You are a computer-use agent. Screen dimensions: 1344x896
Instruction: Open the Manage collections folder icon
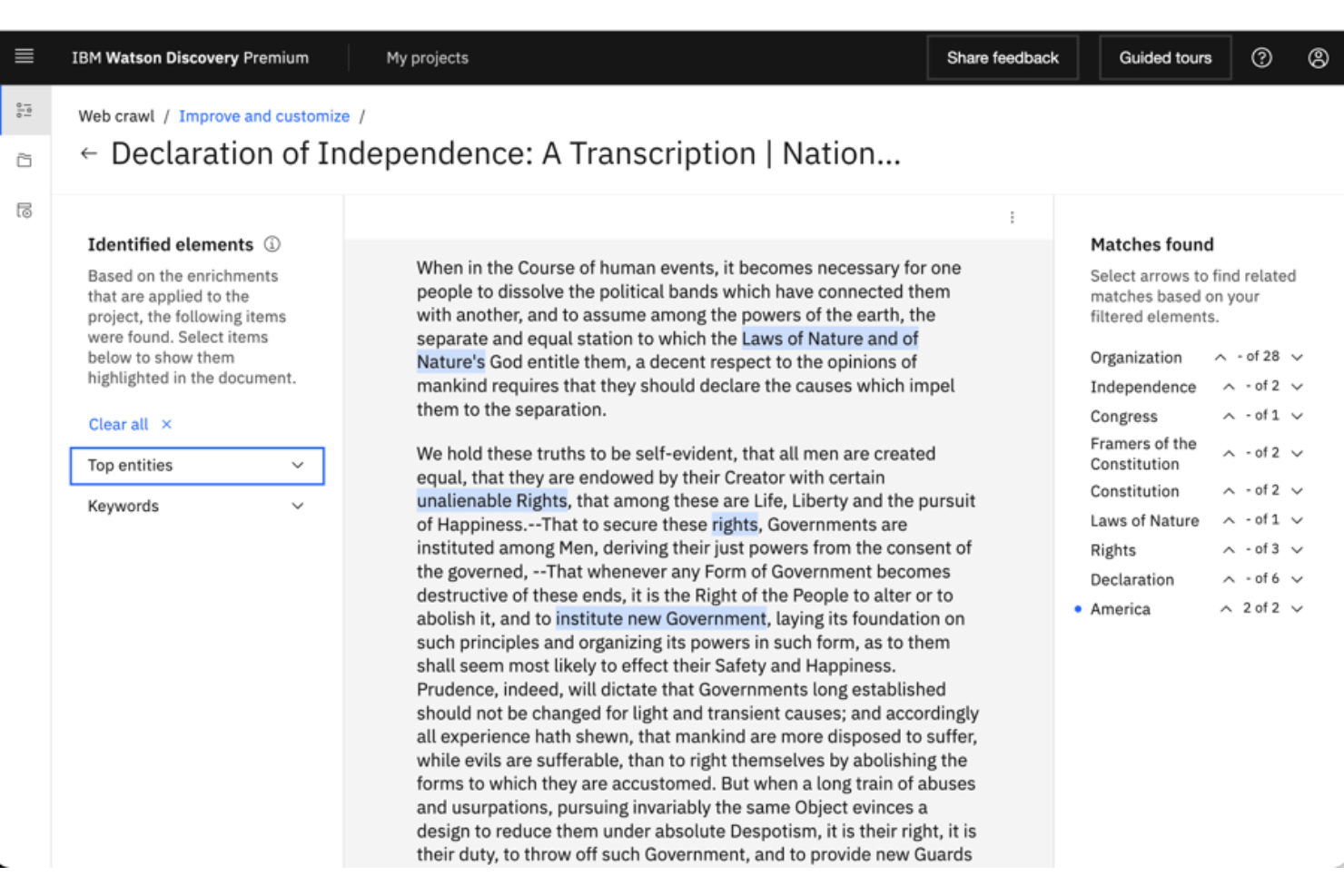(25, 160)
